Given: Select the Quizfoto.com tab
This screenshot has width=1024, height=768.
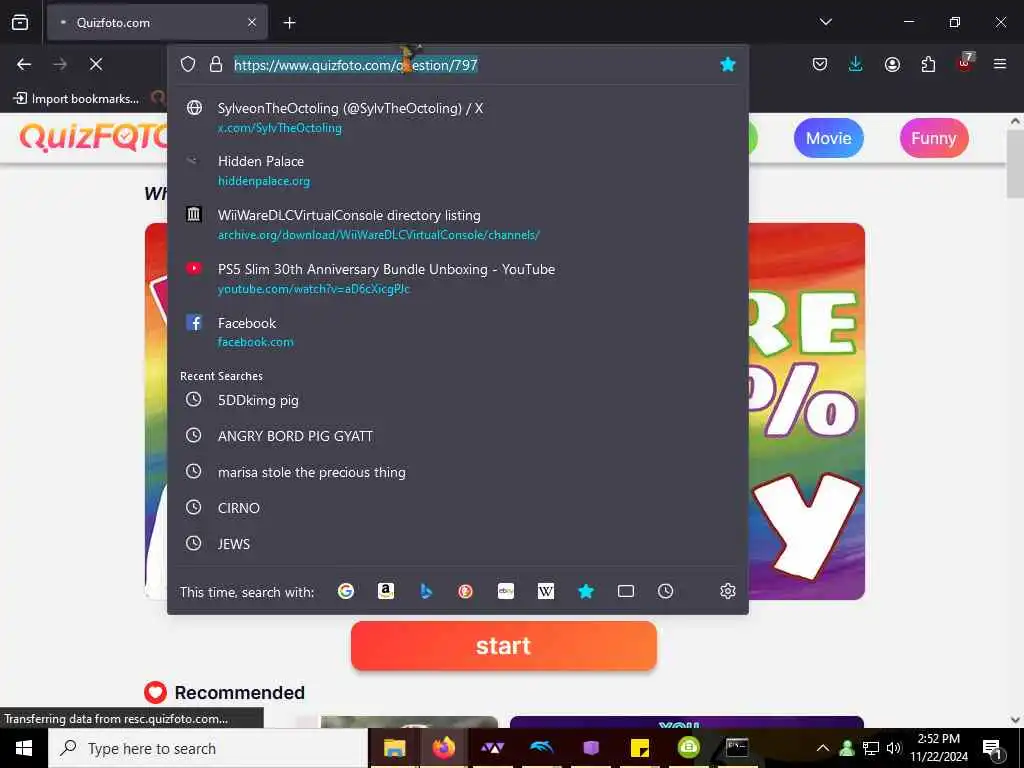Looking at the screenshot, I should (x=157, y=22).
